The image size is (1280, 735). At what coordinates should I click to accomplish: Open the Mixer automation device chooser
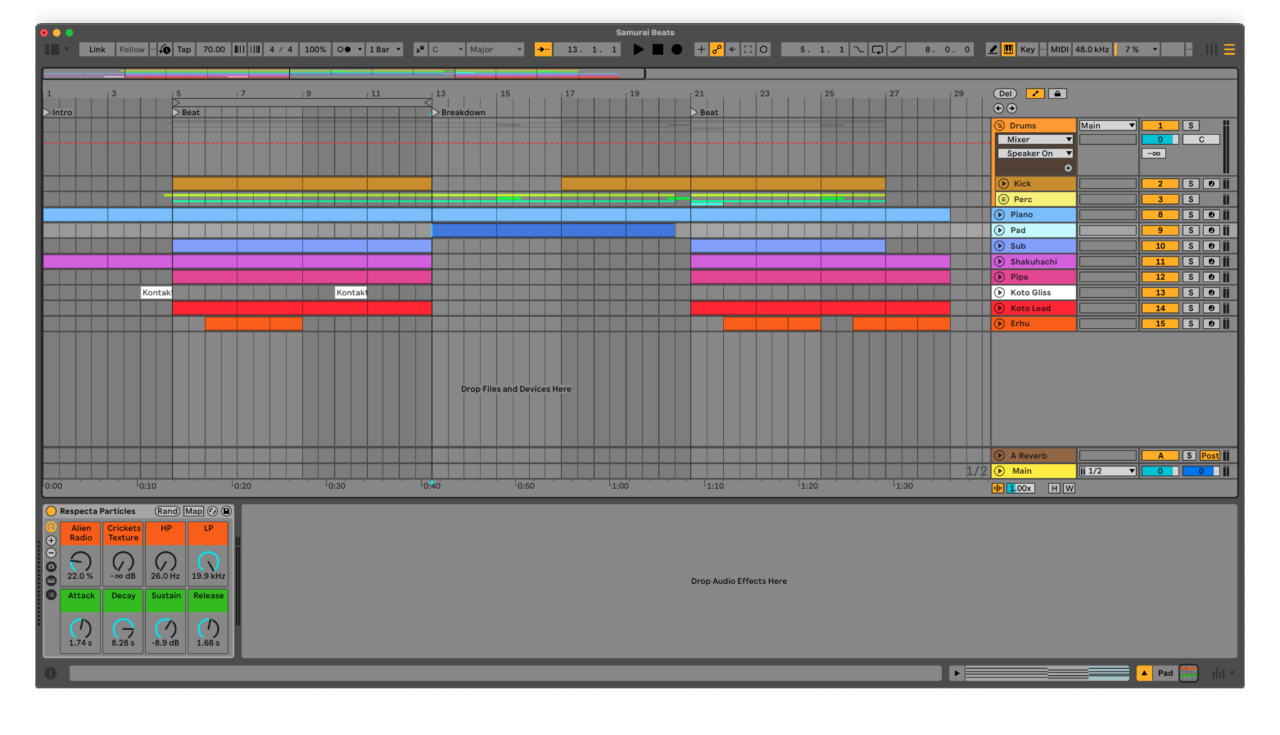tap(1035, 140)
